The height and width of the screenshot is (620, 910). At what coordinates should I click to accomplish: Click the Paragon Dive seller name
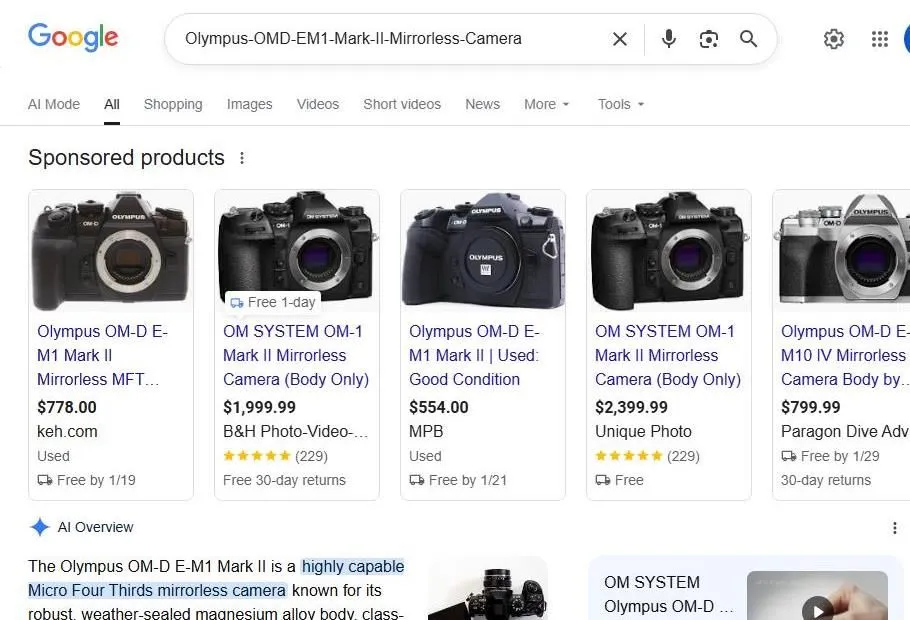point(845,432)
